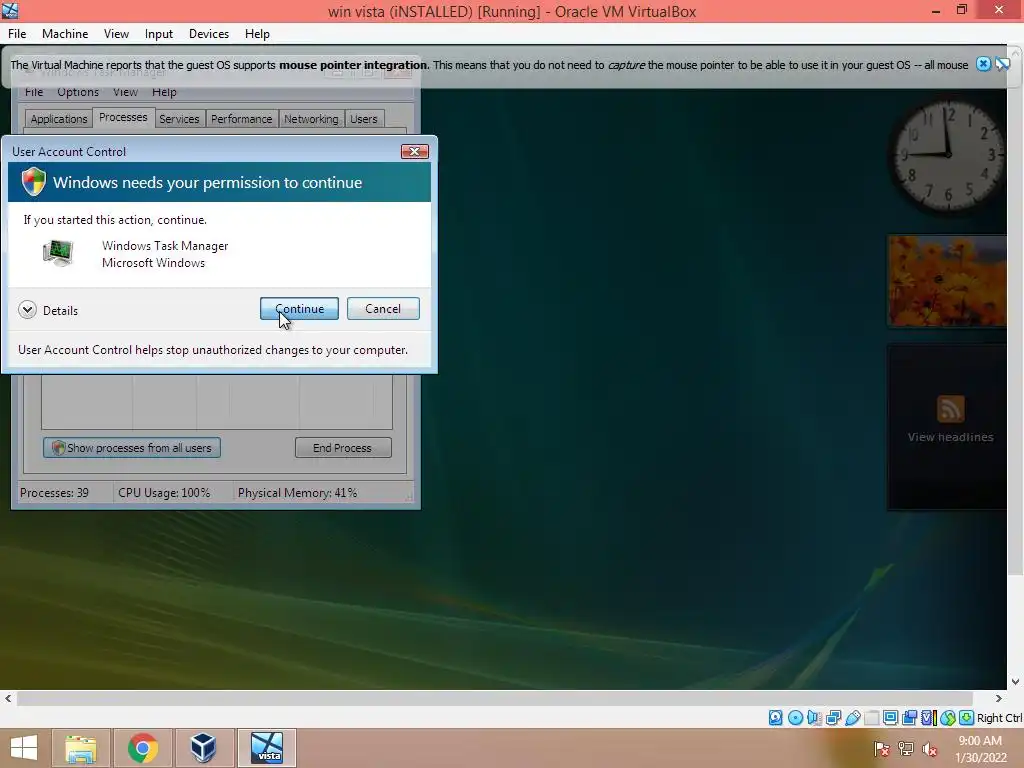
Task: Click the Windows Task Manager program icon
Action: 58,253
